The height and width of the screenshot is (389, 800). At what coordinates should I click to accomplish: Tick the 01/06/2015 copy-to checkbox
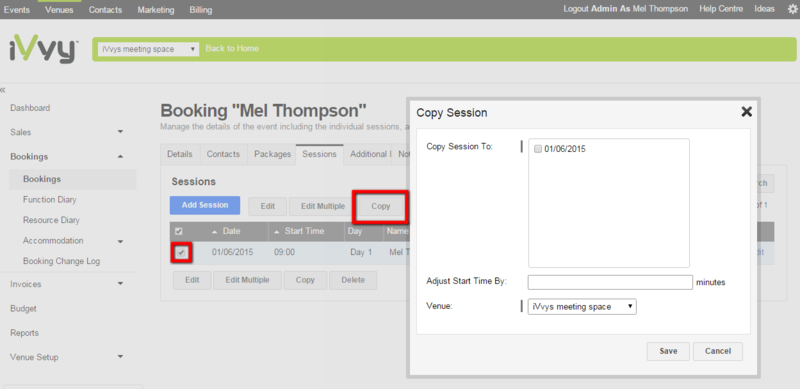tap(537, 149)
